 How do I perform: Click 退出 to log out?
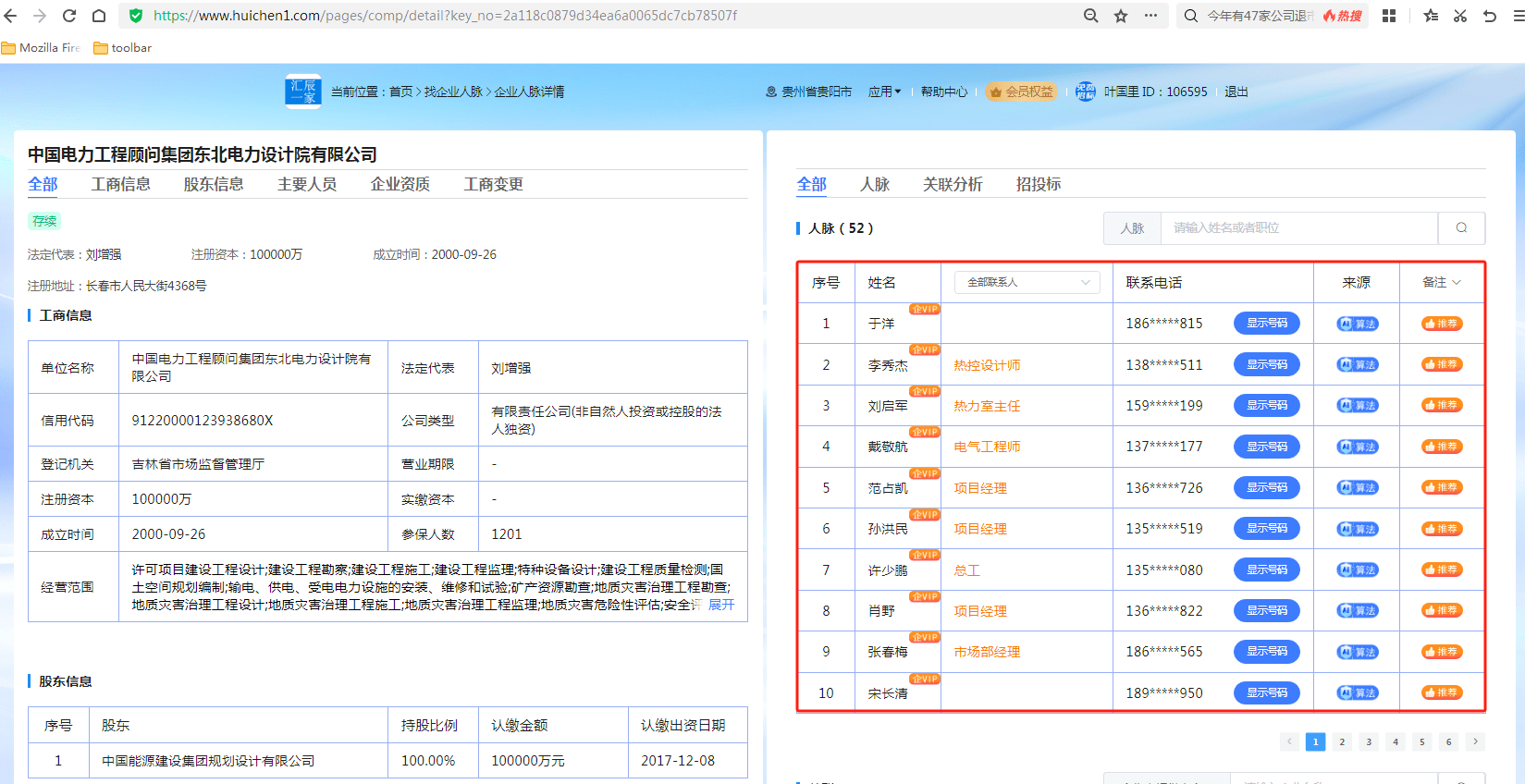click(x=1236, y=92)
